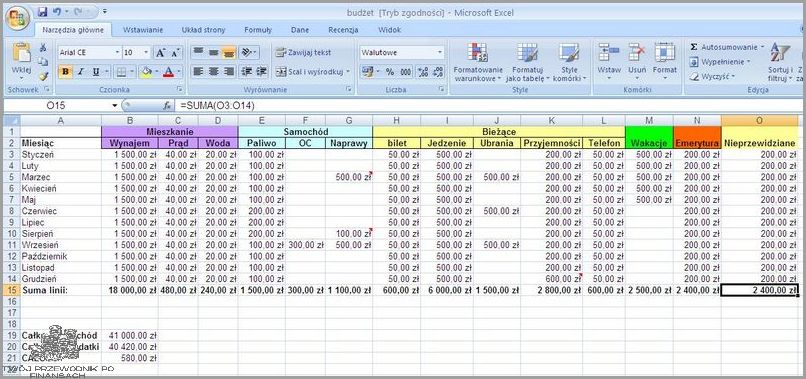
Task: Open the round Office button menu
Action: [17, 18]
